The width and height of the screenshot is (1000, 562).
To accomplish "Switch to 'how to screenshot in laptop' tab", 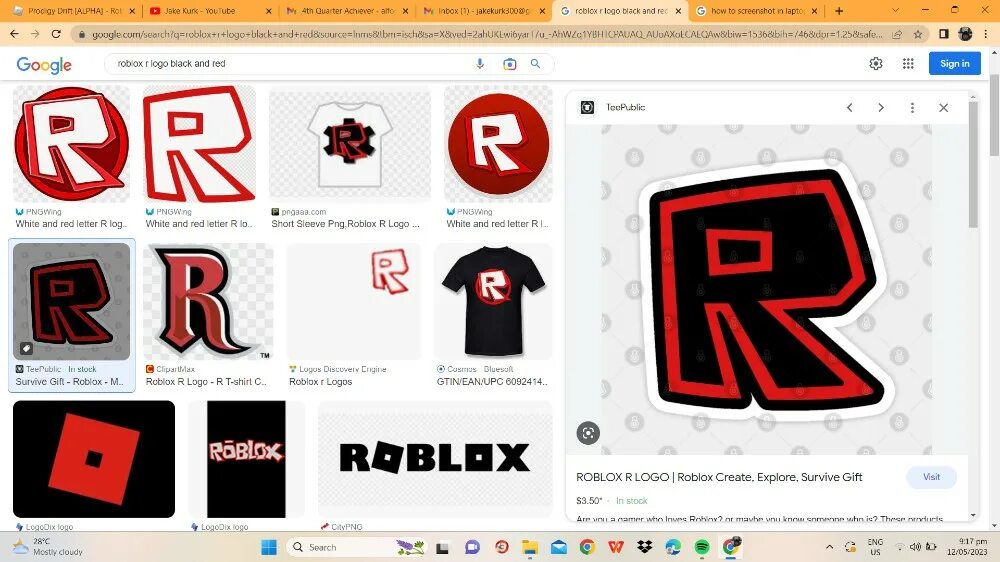I will click(x=757, y=11).
